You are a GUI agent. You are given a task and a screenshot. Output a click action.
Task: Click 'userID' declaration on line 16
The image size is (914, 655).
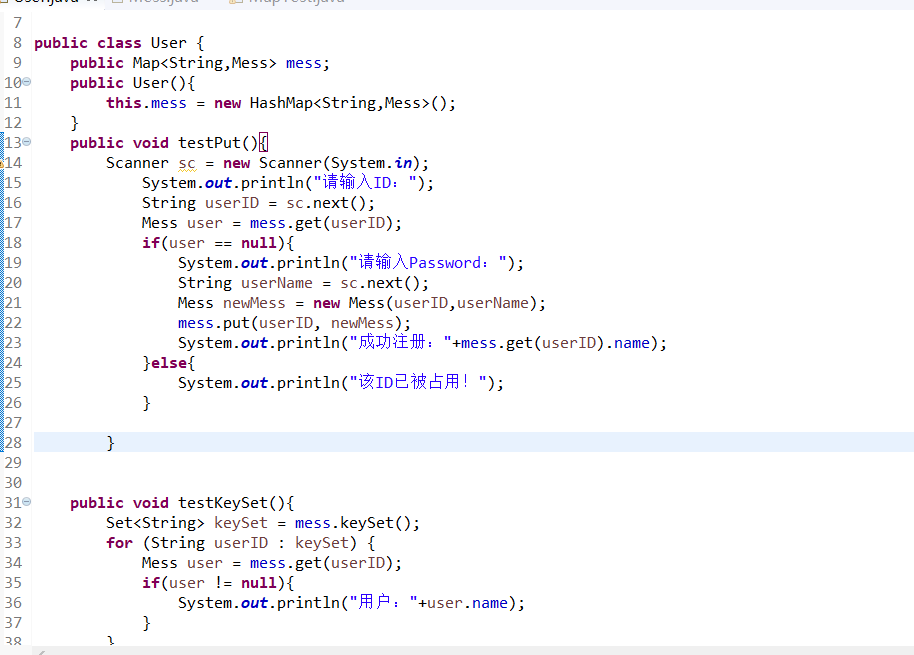pos(232,203)
